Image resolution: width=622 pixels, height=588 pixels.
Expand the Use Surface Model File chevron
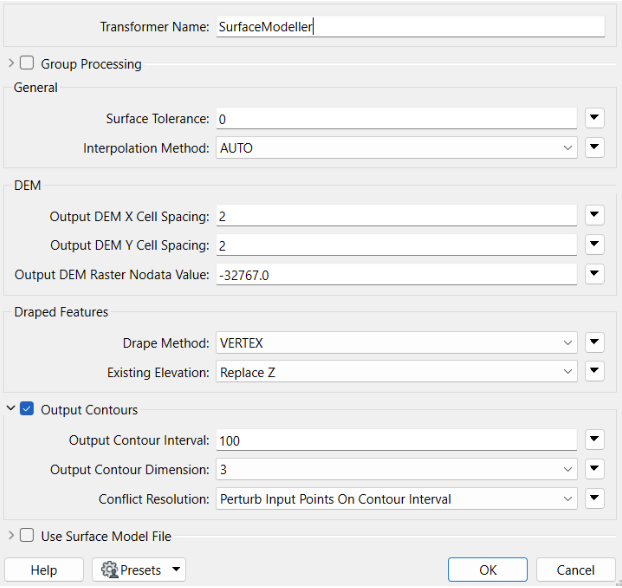pyautogui.click(x=11, y=535)
